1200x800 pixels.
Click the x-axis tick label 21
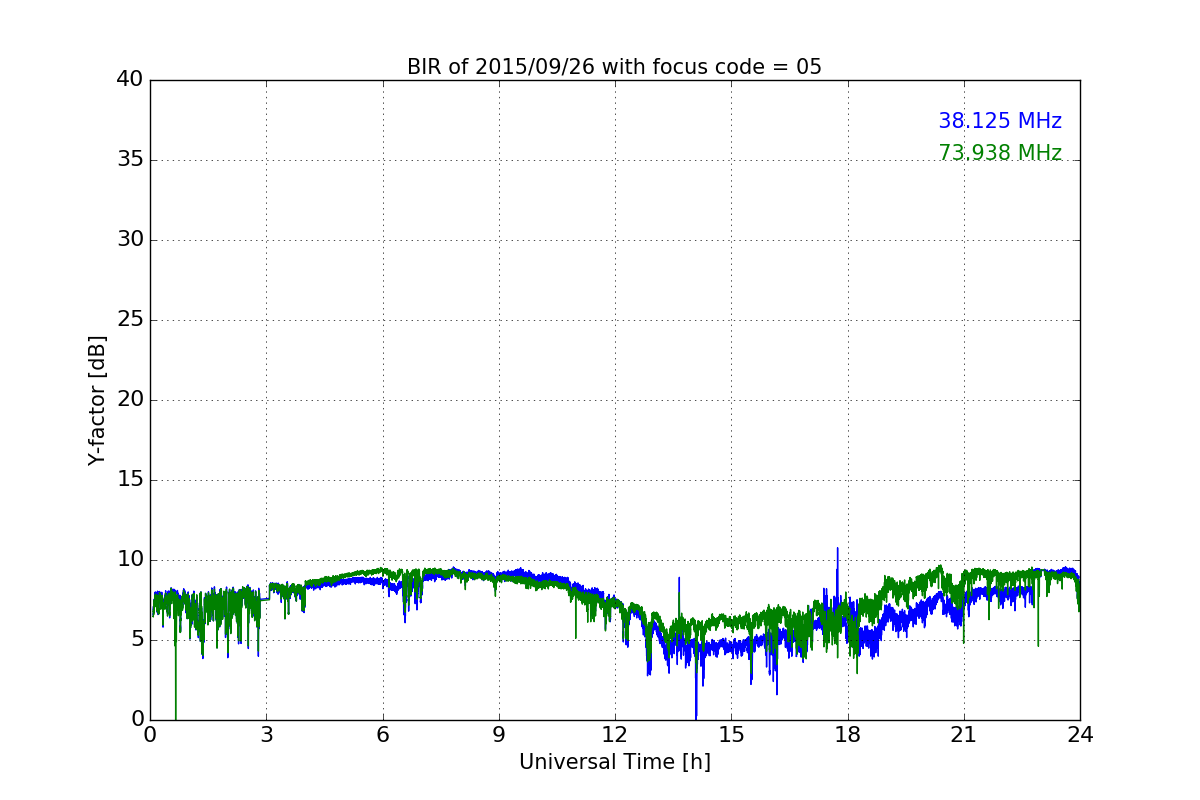click(x=964, y=735)
